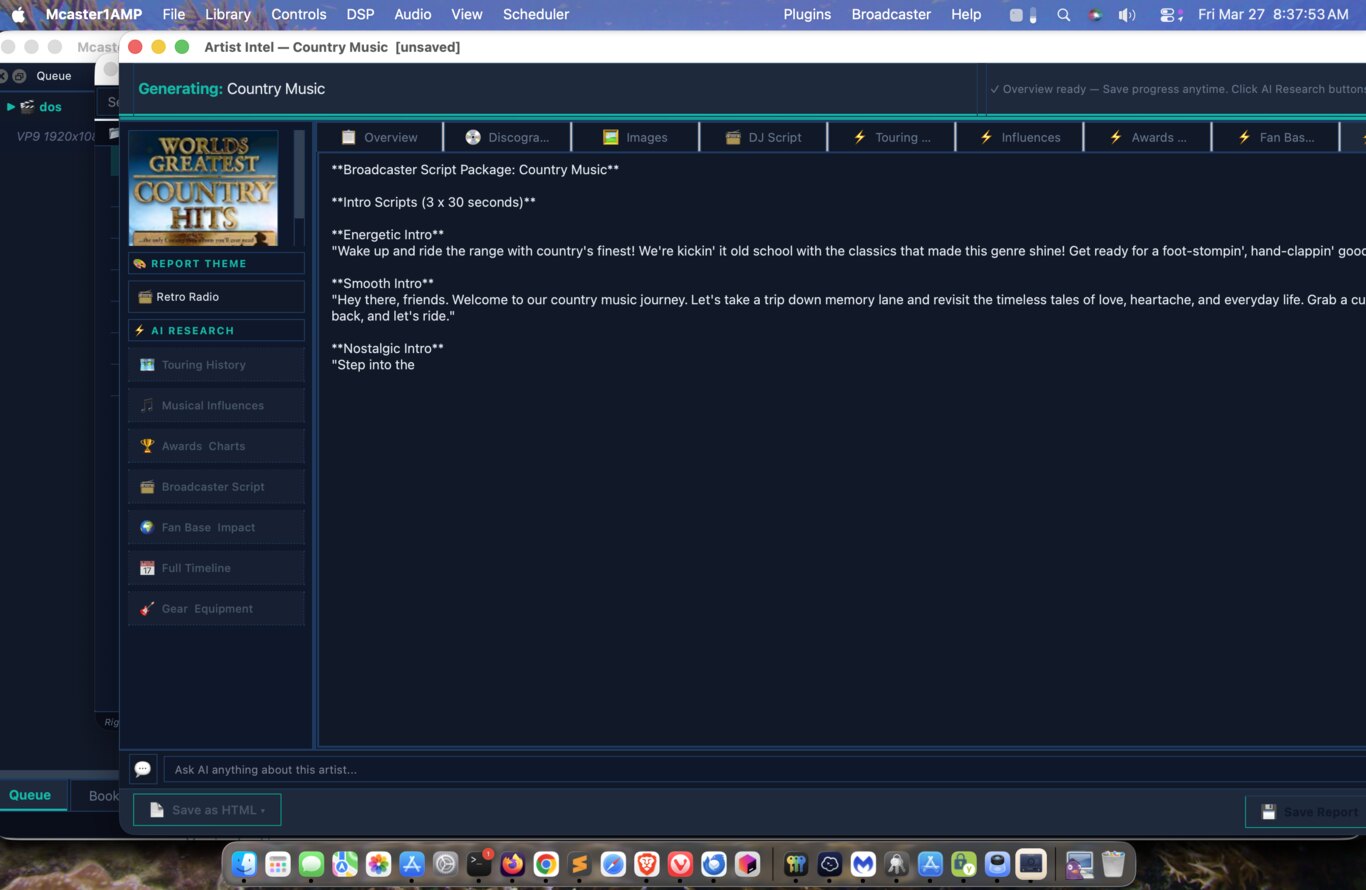Open the Plugins menu

(x=807, y=14)
